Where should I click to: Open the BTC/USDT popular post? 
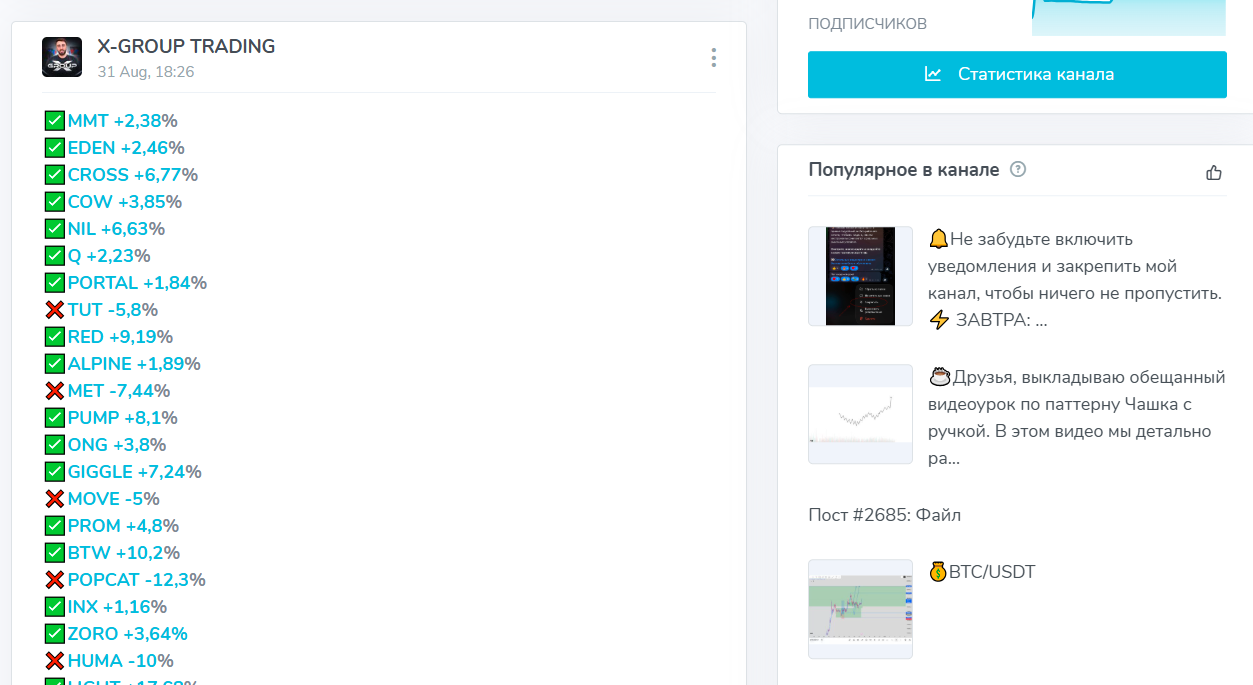pyautogui.click(x=982, y=572)
